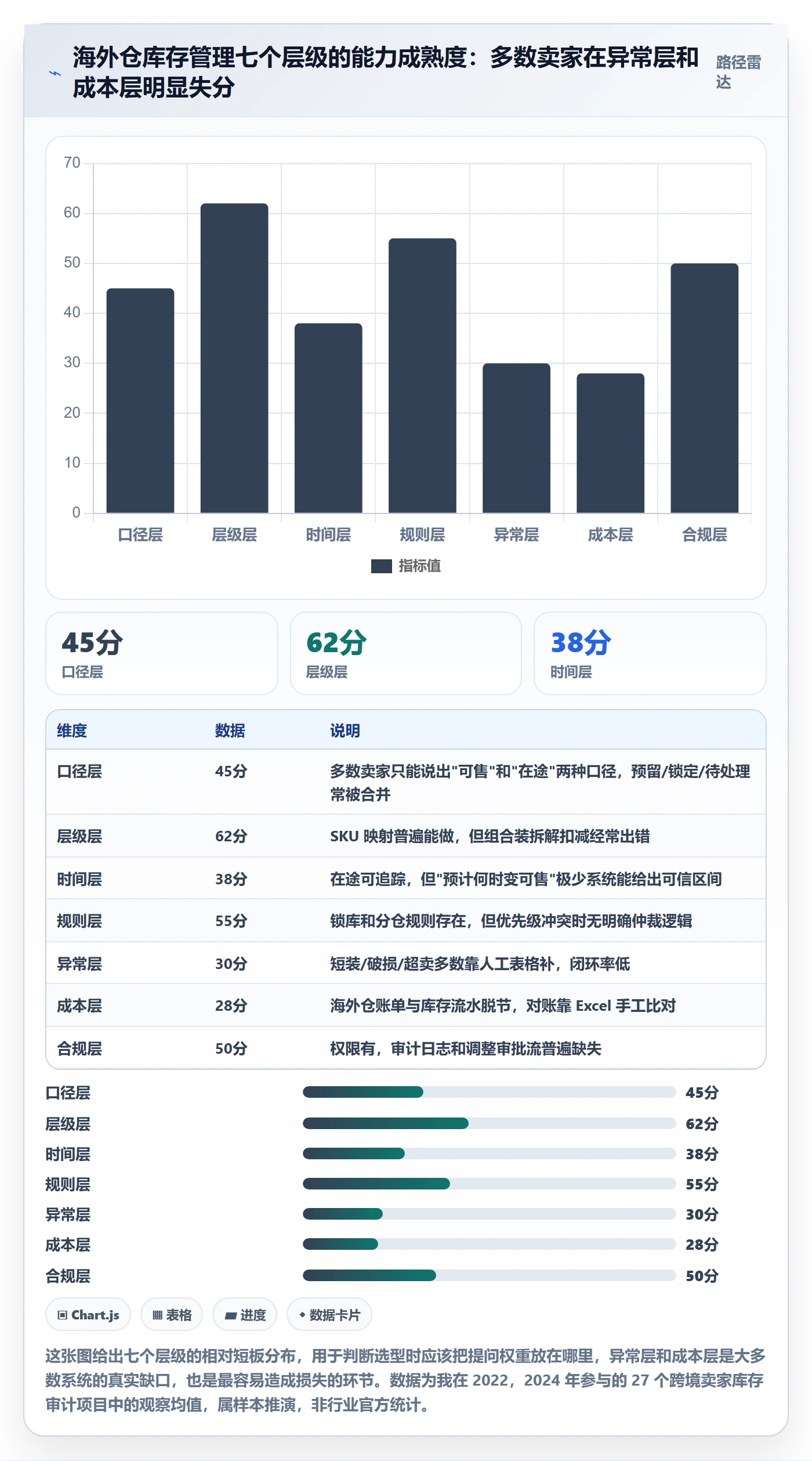Viewport: 812px width, 1461px height.
Task: Click the 说明 column header
Action: pos(345,730)
